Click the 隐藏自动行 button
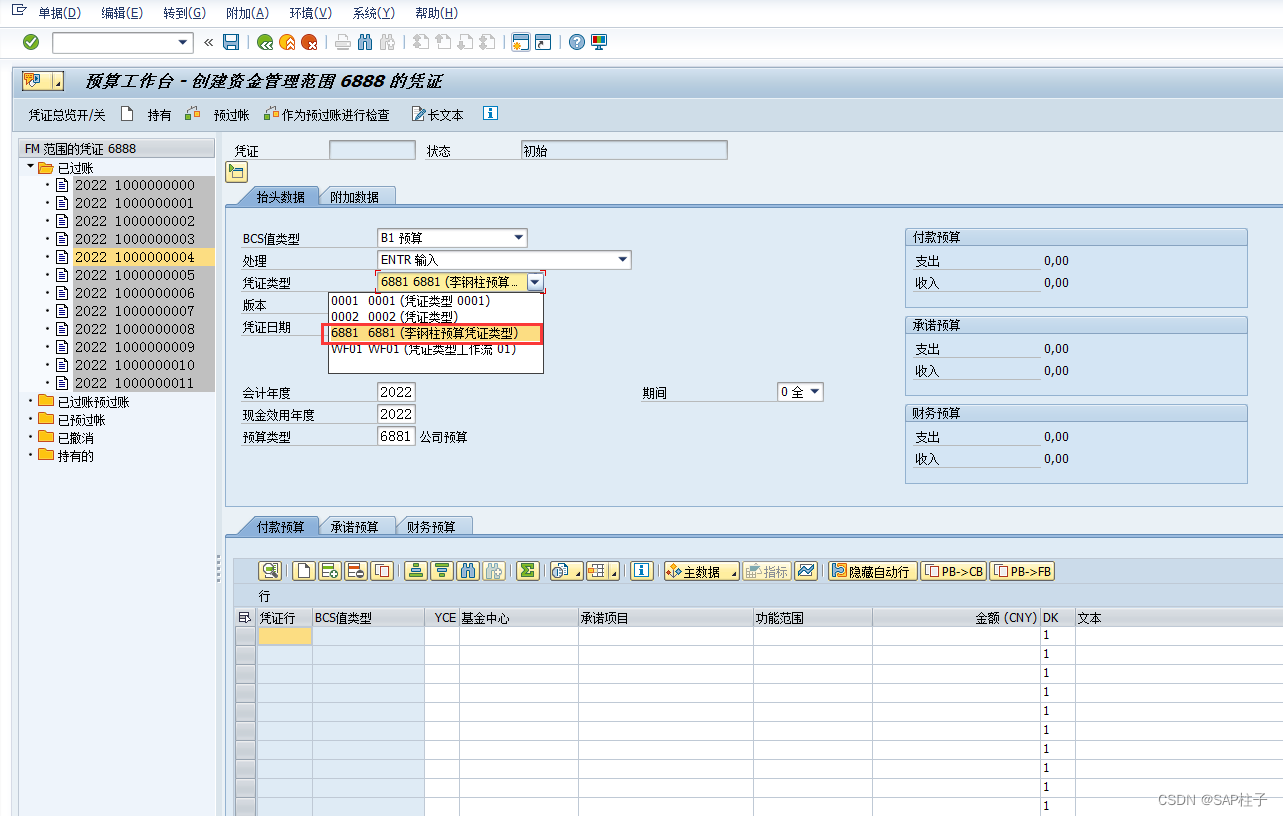The image size is (1283, 816). pyautogui.click(x=872, y=571)
